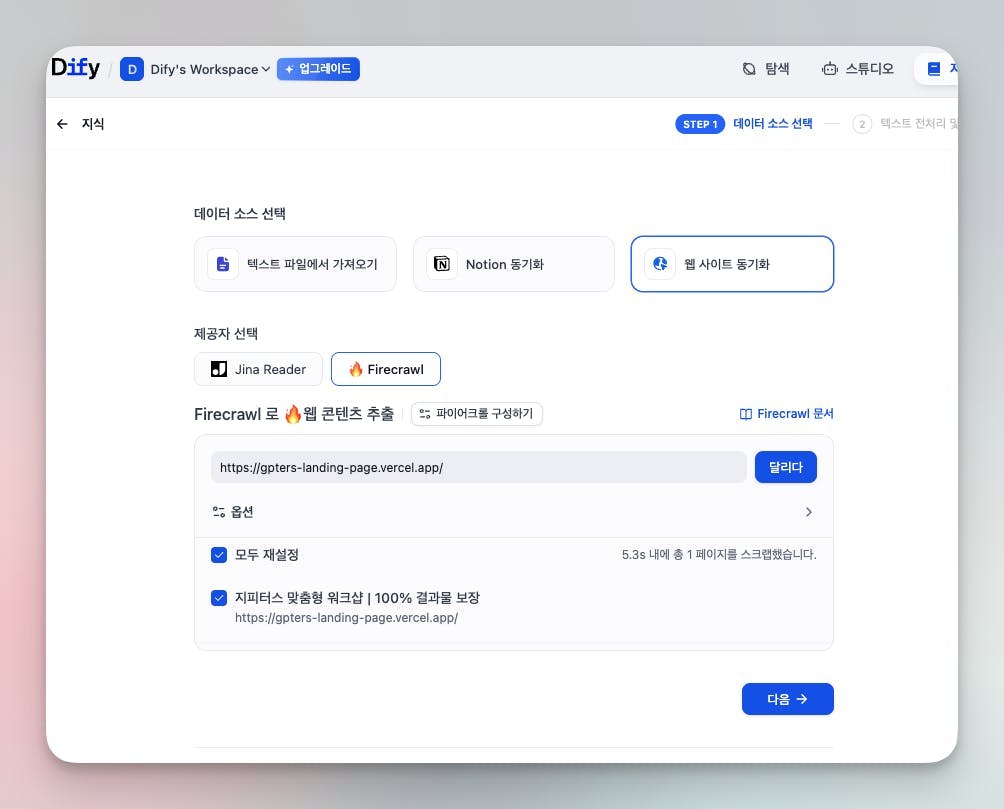Select the knowledge book icon tab
This screenshot has width=1004, height=809.
coord(934,69)
